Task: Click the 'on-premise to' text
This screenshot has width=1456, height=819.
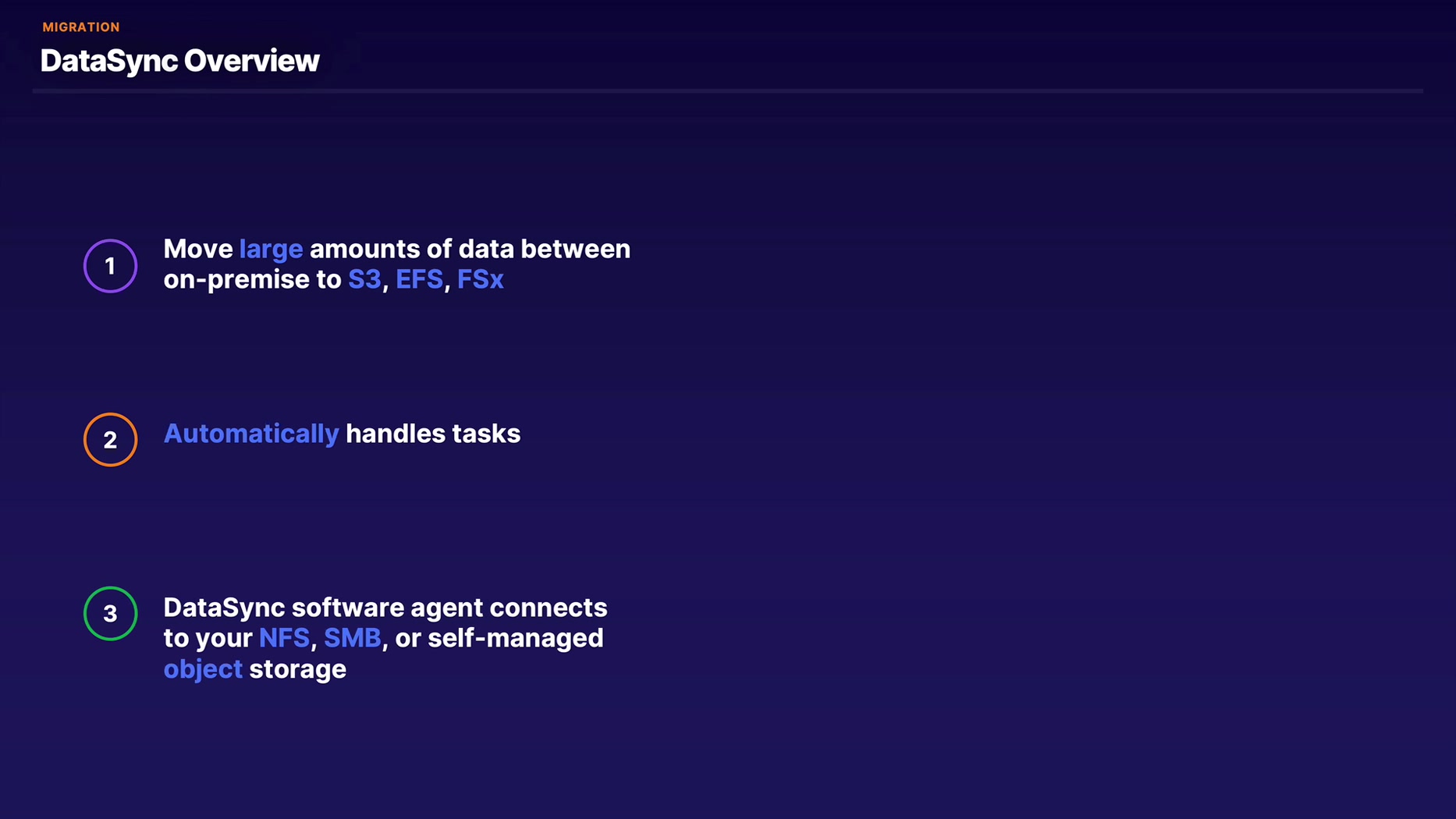Action: coord(252,279)
